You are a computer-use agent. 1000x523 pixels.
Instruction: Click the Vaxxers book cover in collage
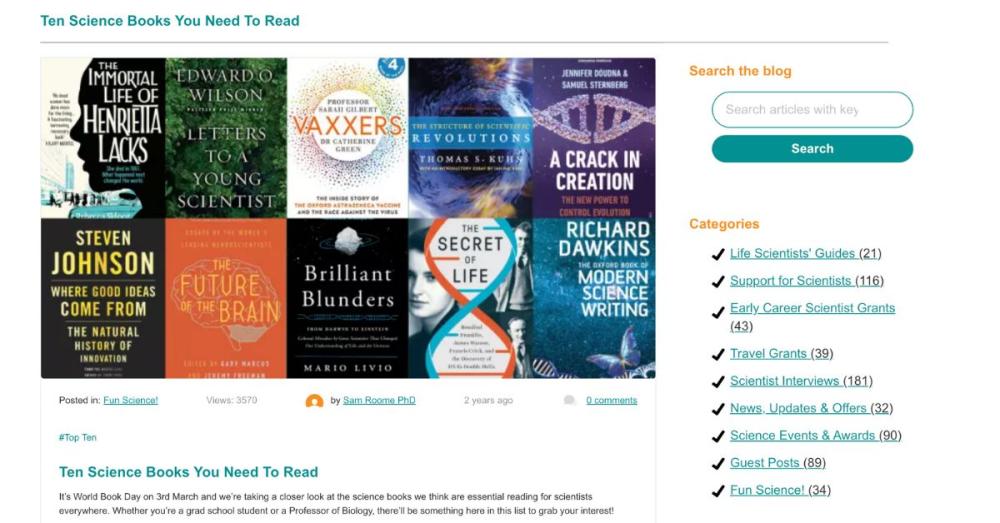(348, 138)
